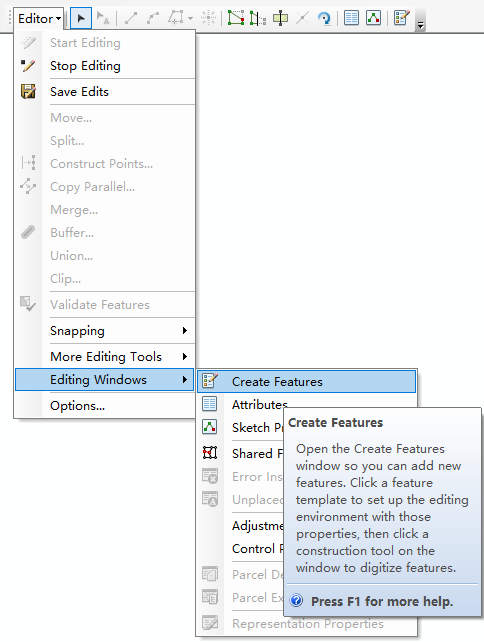Select the Edit Tool arrow icon
484x642 pixels.
click(81, 18)
